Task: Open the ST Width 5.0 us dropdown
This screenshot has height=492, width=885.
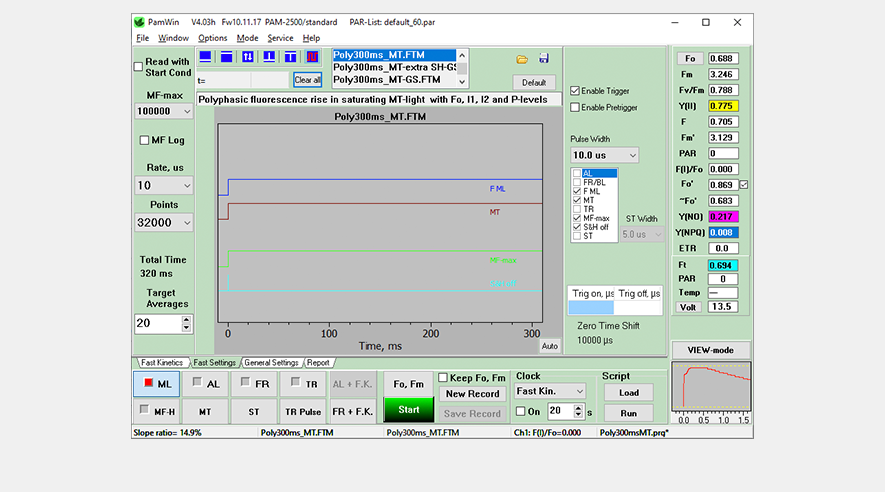Action: click(x=642, y=234)
